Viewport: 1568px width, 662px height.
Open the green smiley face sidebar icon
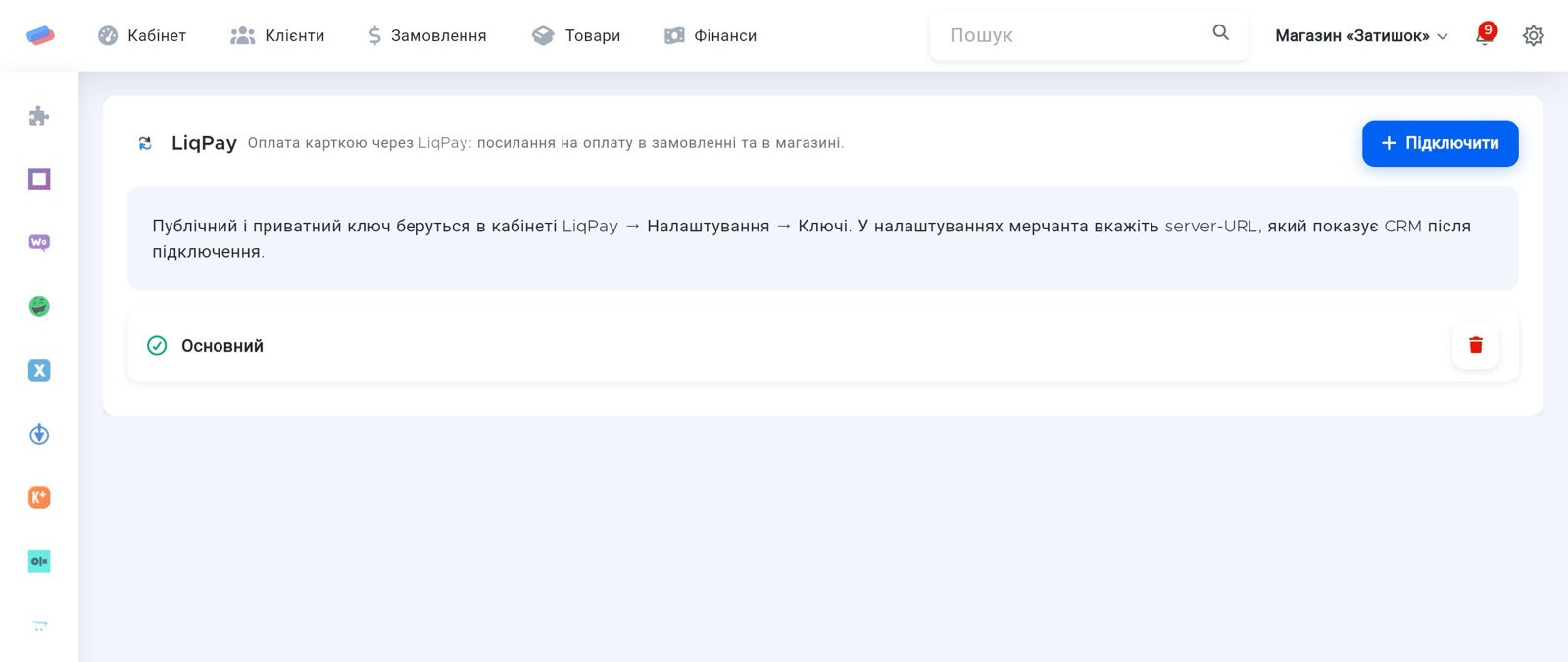tap(39, 306)
